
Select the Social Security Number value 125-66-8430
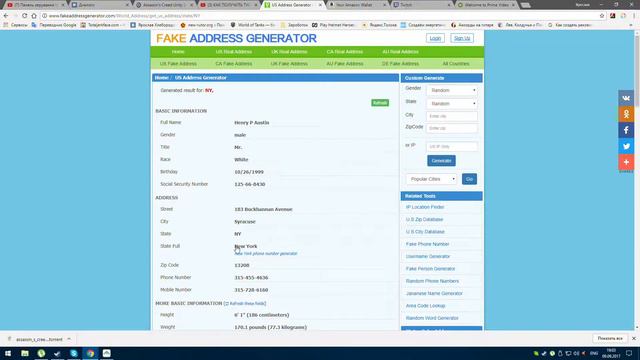coord(250,184)
